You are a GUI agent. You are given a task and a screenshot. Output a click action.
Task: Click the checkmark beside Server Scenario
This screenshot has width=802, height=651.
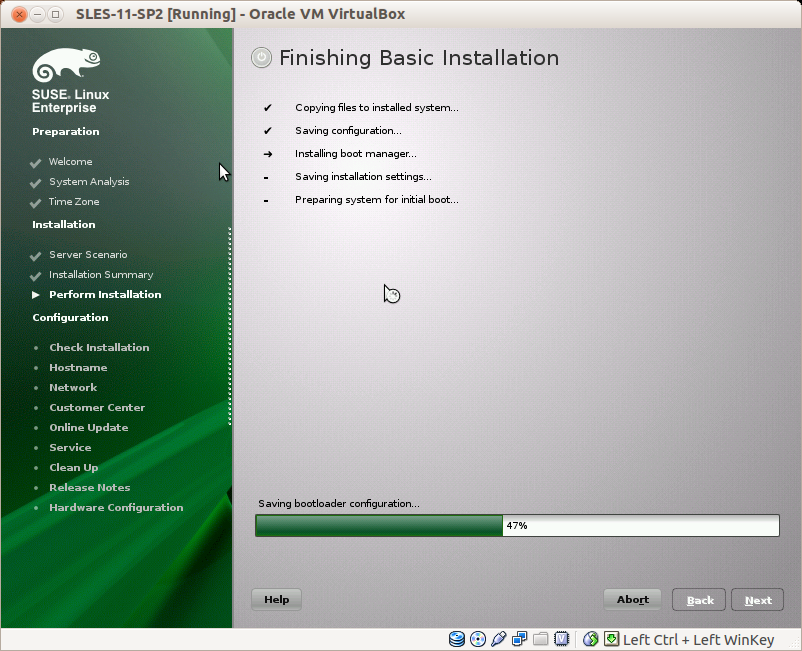[x=35, y=256]
